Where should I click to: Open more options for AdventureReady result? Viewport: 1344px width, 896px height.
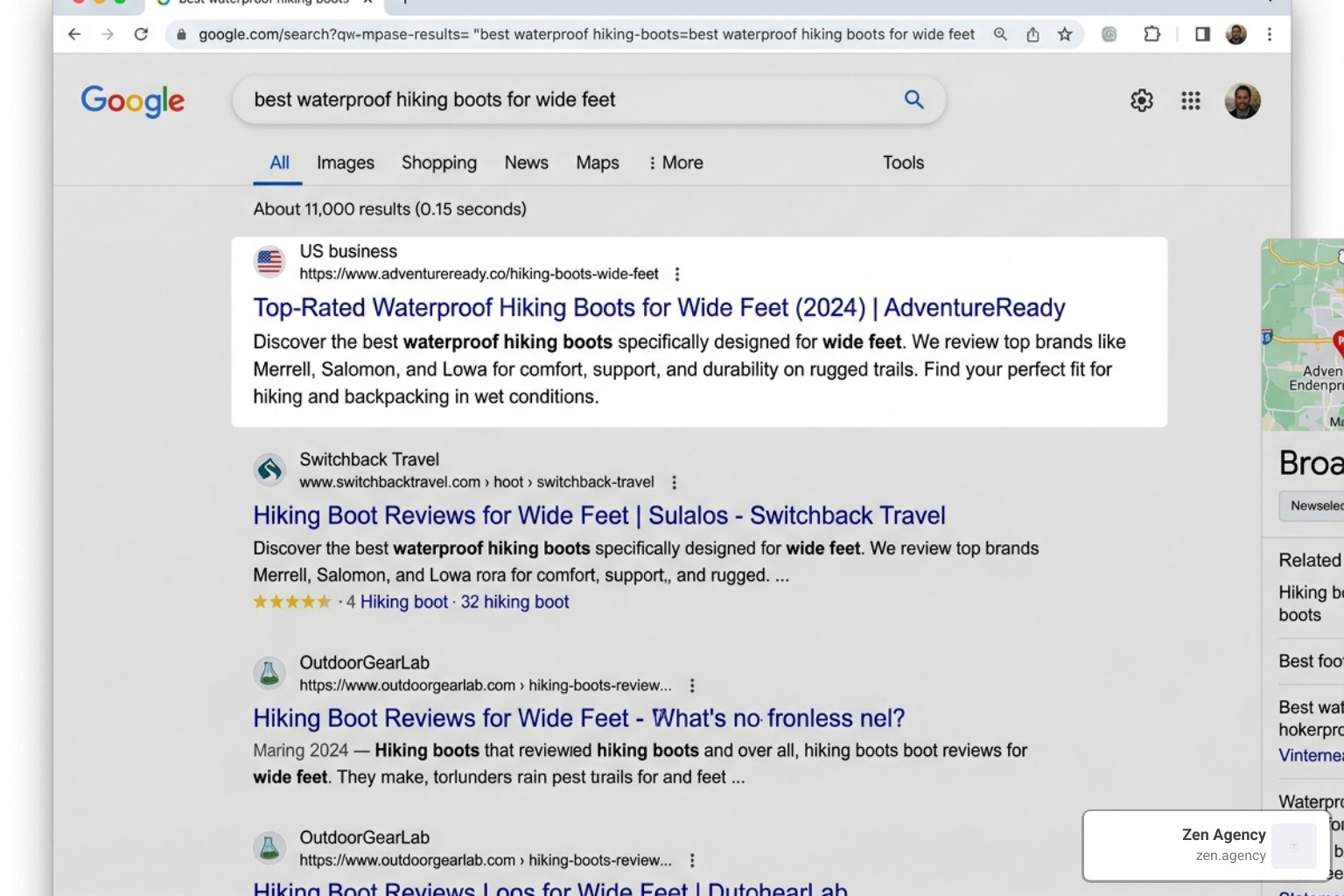[677, 274]
